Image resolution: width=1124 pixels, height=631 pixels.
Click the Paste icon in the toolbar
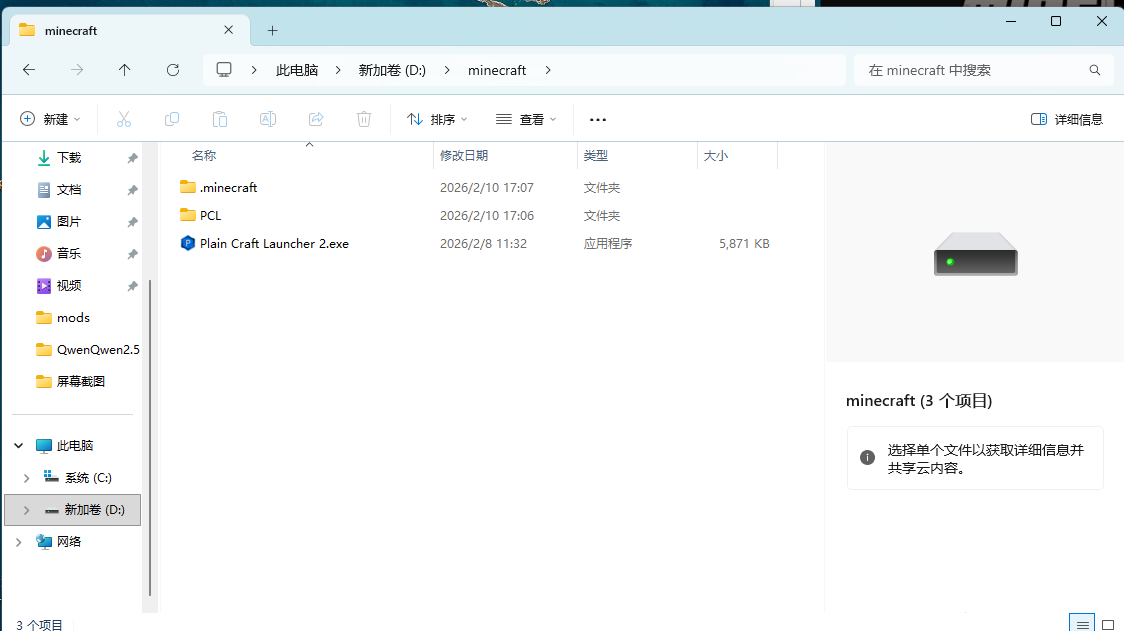[219, 119]
